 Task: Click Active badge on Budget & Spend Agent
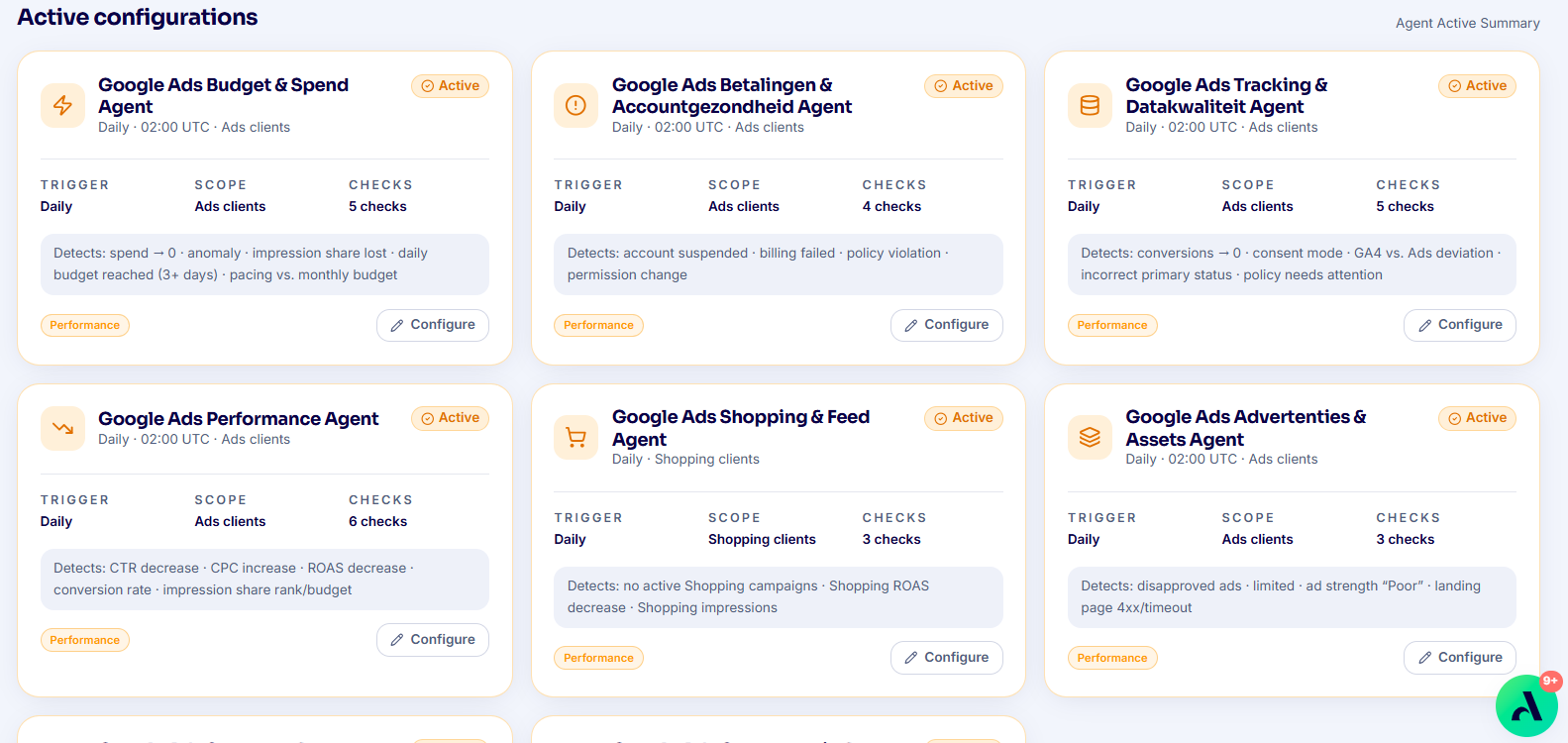coord(451,86)
